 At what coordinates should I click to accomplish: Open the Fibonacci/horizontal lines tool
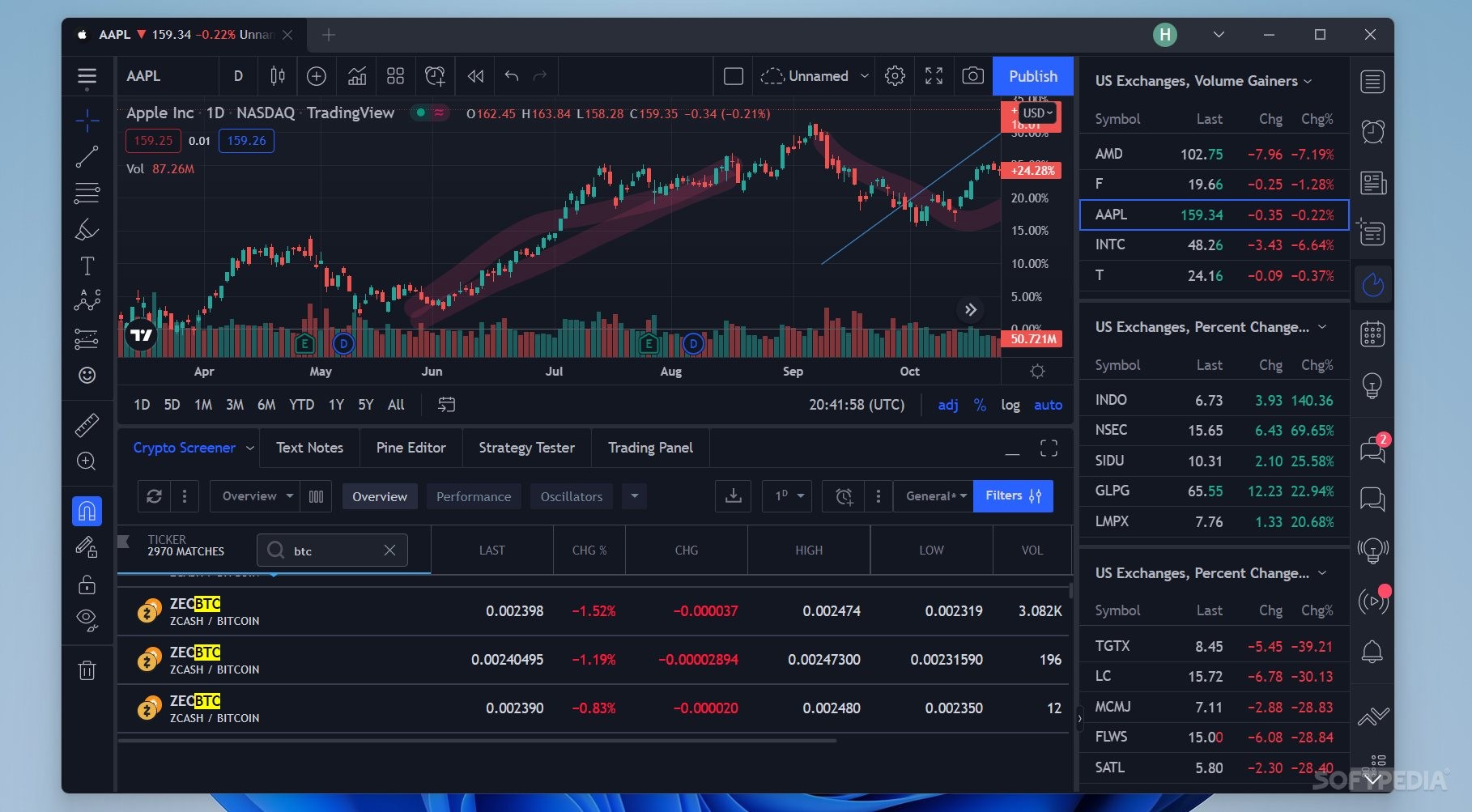(87, 193)
